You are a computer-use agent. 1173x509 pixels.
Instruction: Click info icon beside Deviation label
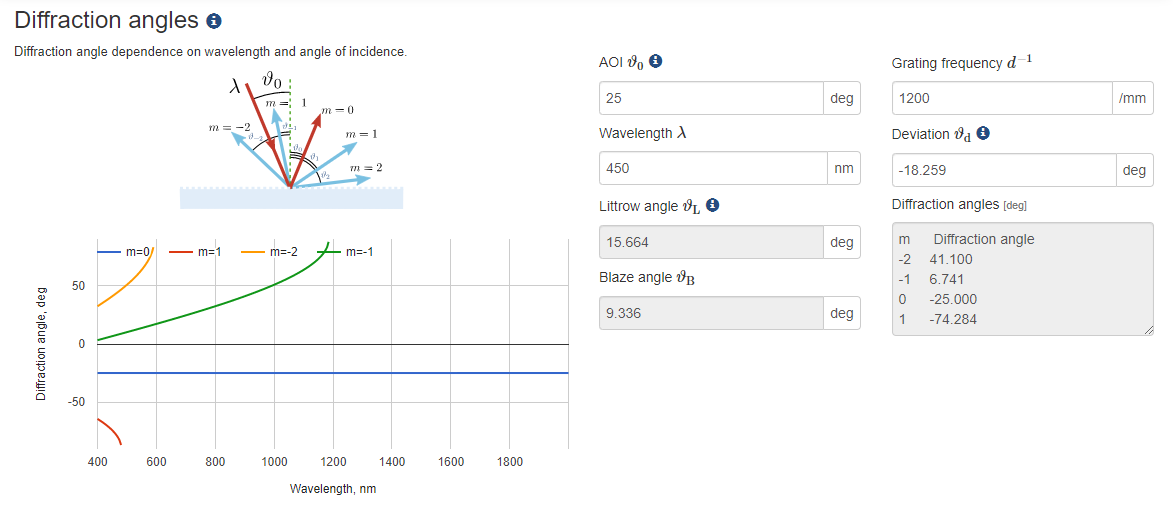tap(983, 133)
